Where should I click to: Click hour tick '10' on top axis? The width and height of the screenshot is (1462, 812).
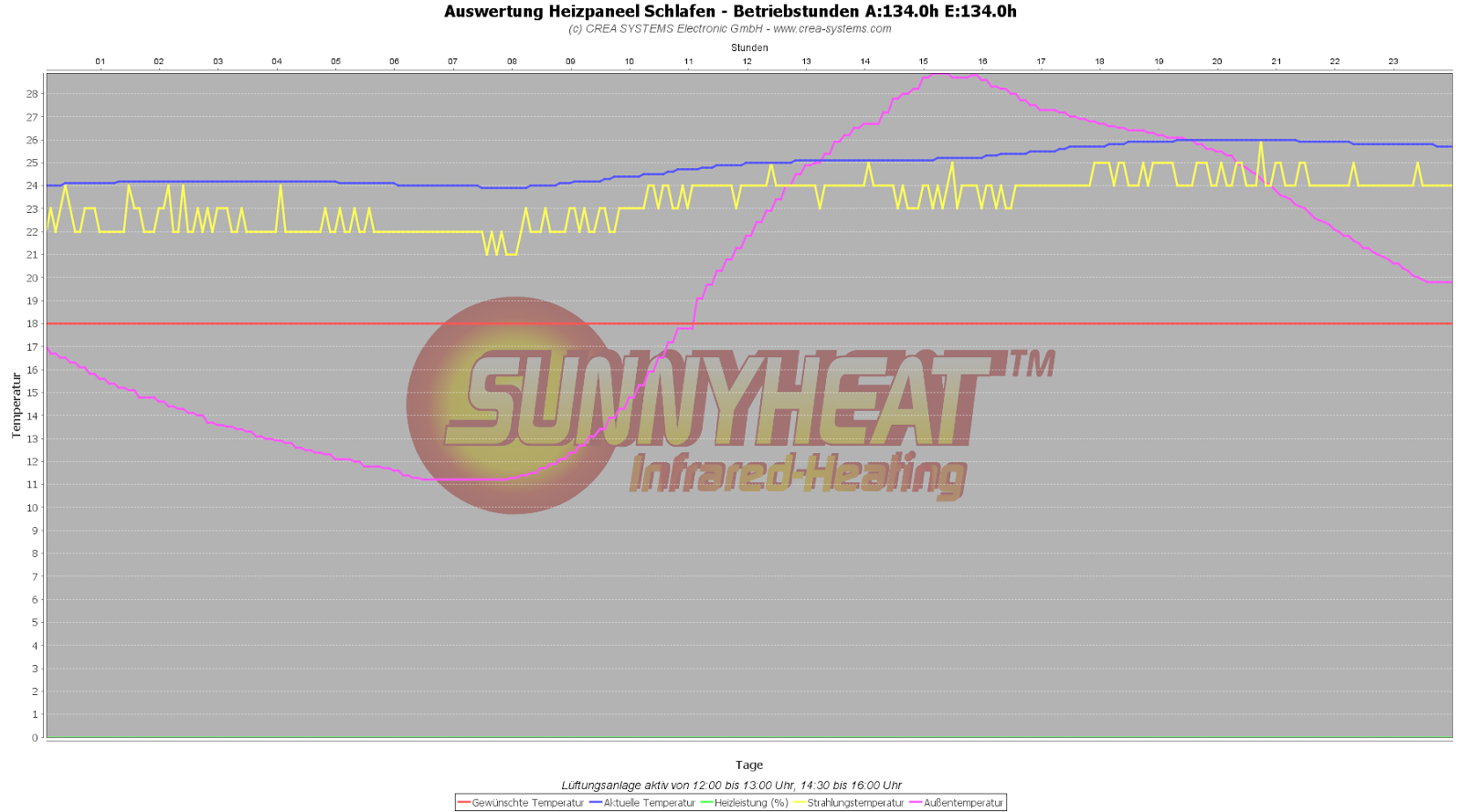click(630, 61)
